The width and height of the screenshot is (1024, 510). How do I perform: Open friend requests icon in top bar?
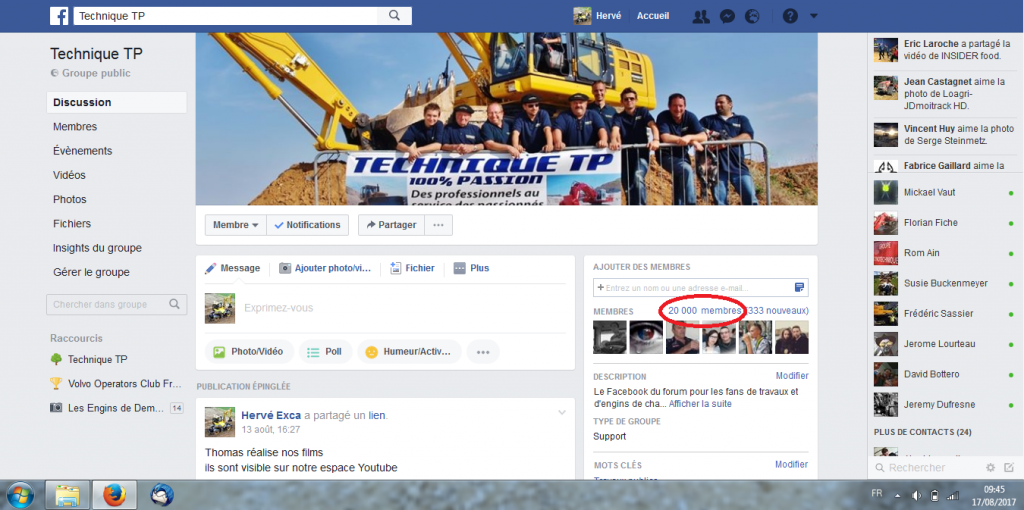coord(701,16)
